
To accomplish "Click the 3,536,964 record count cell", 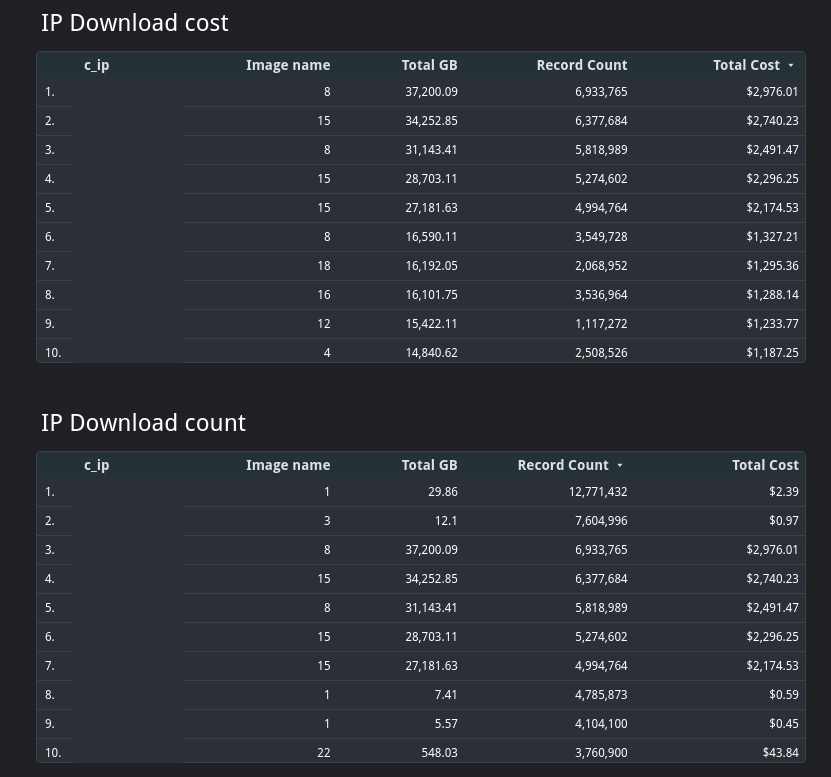I will coord(601,295).
